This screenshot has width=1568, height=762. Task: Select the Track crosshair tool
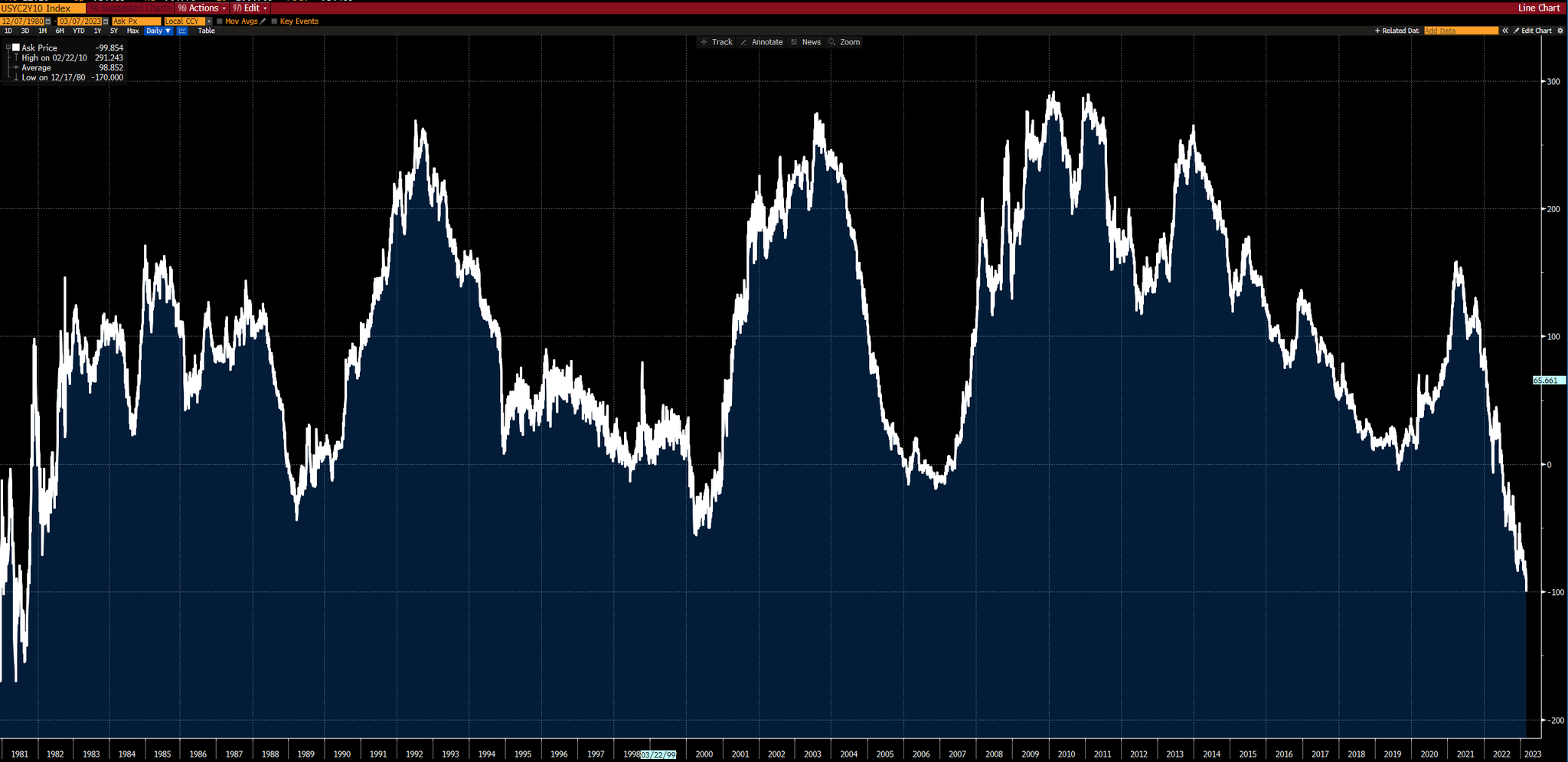click(717, 42)
